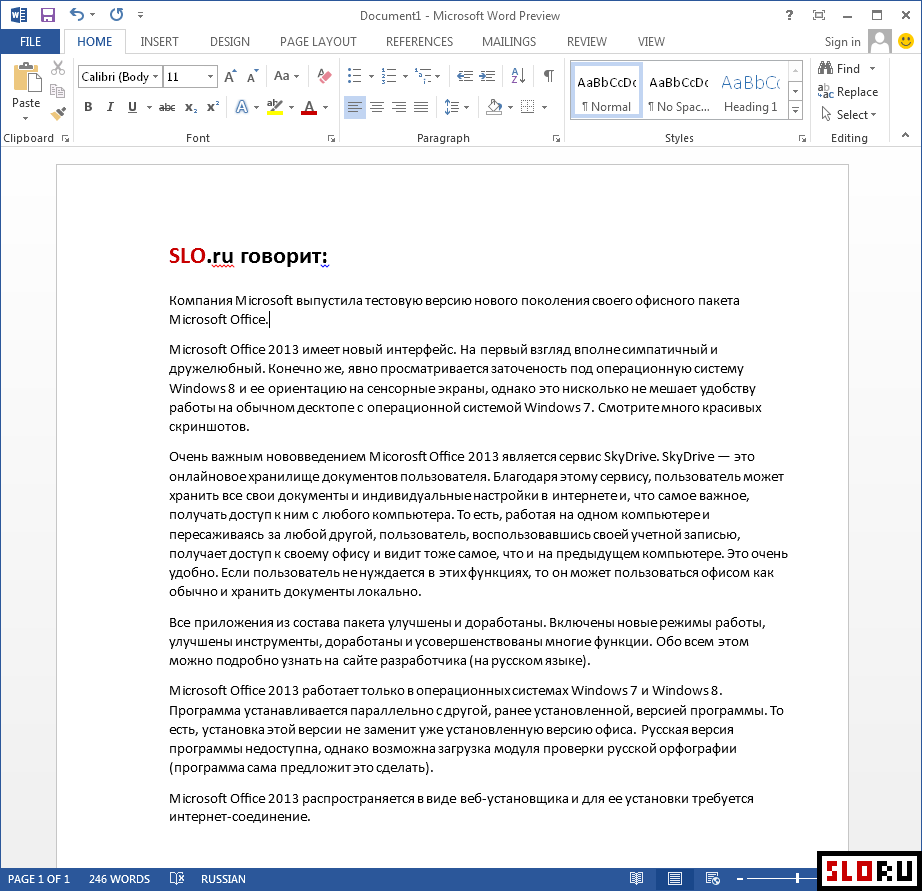Switch to Web Layout view

point(713,879)
